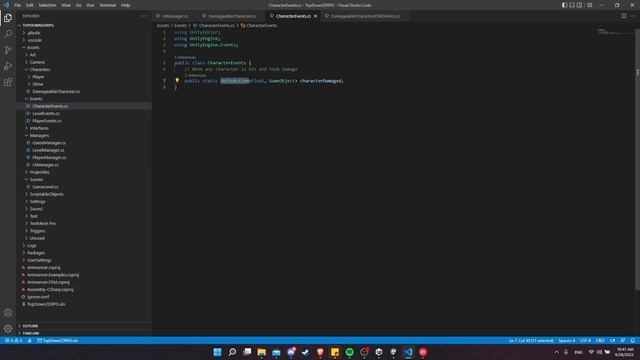
Task: Toggle Secondary Side Bar visibility
Action: (x=580, y=5)
